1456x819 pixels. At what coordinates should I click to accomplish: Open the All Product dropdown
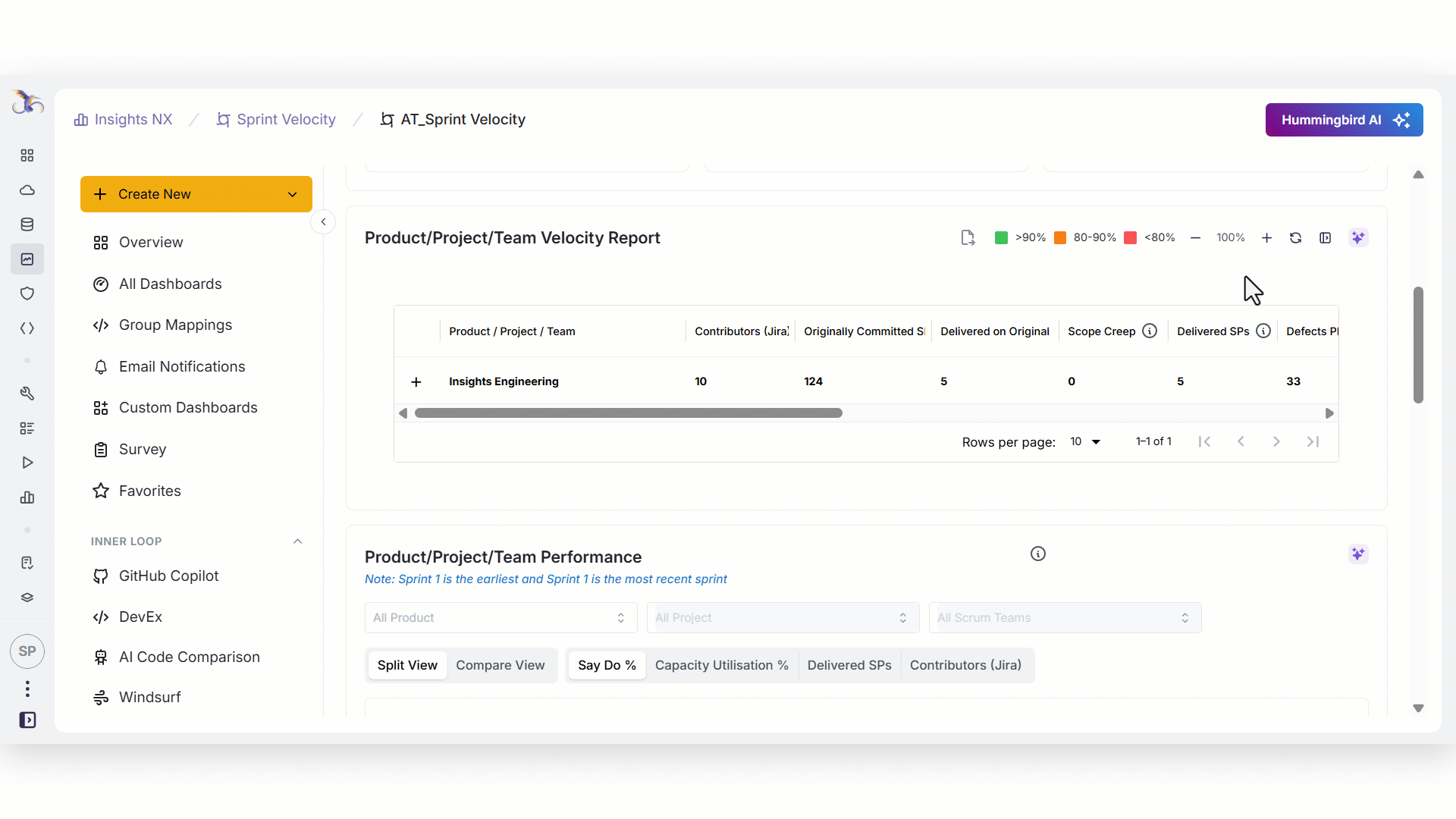pyautogui.click(x=500, y=618)
